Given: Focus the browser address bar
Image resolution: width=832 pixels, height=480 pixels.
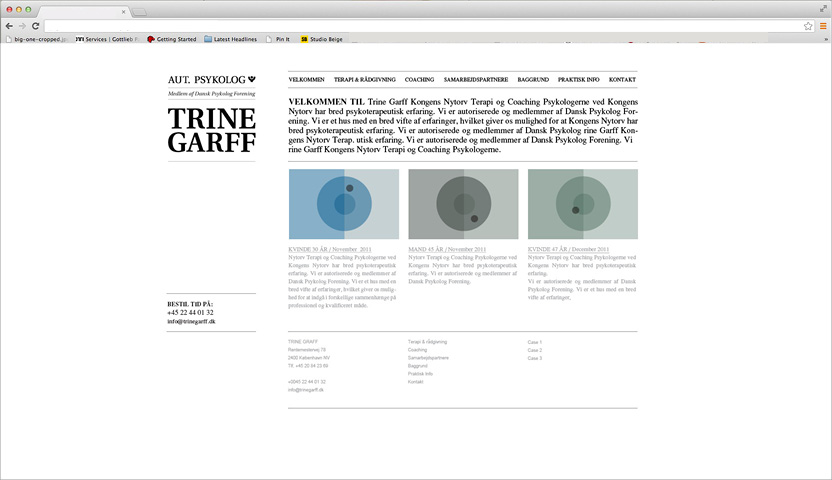Looking at the screenshot, I should coord(422,26).
